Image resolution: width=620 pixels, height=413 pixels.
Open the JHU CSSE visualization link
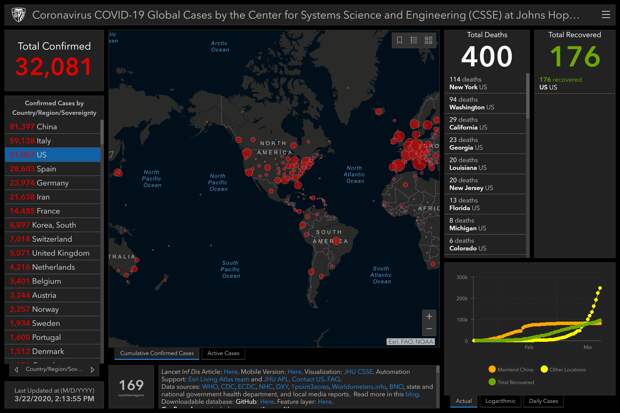[x=359, y=372]
